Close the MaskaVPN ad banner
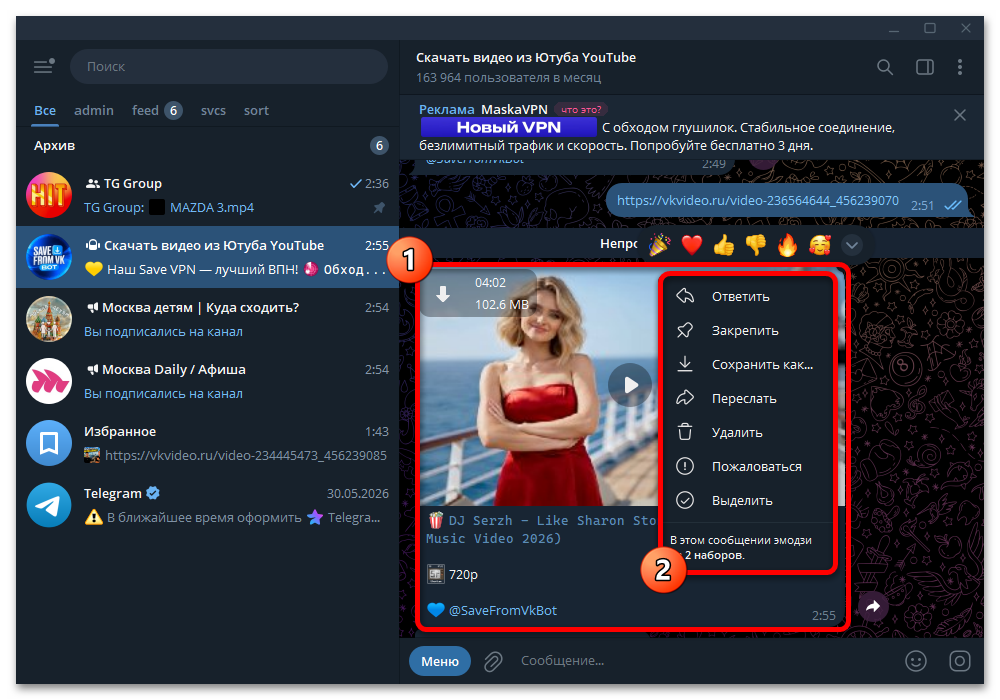Image resolution: width=1000 pixels, height=700 pixels. point(960,115)
